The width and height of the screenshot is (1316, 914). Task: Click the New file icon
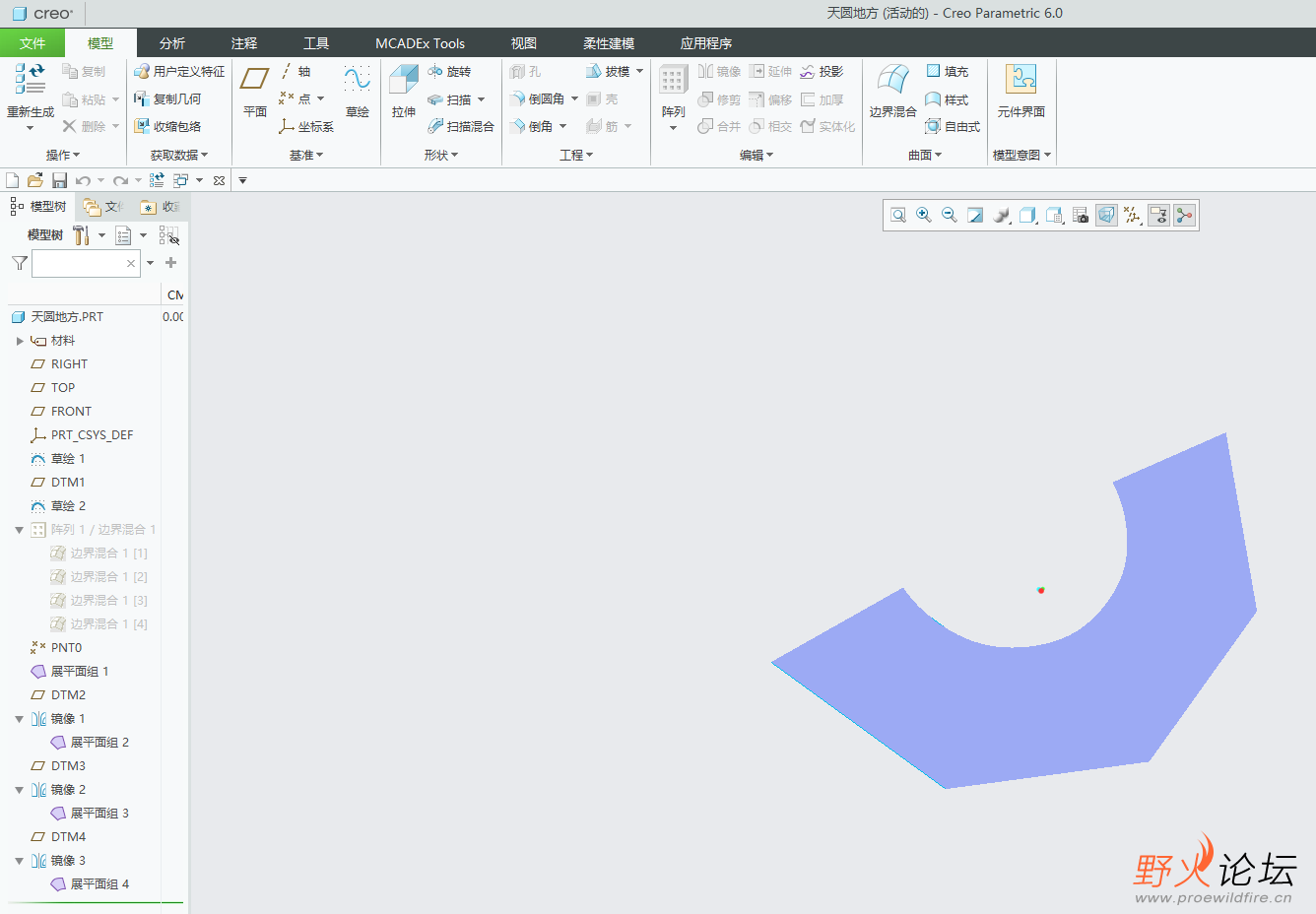tap(13, 180)
